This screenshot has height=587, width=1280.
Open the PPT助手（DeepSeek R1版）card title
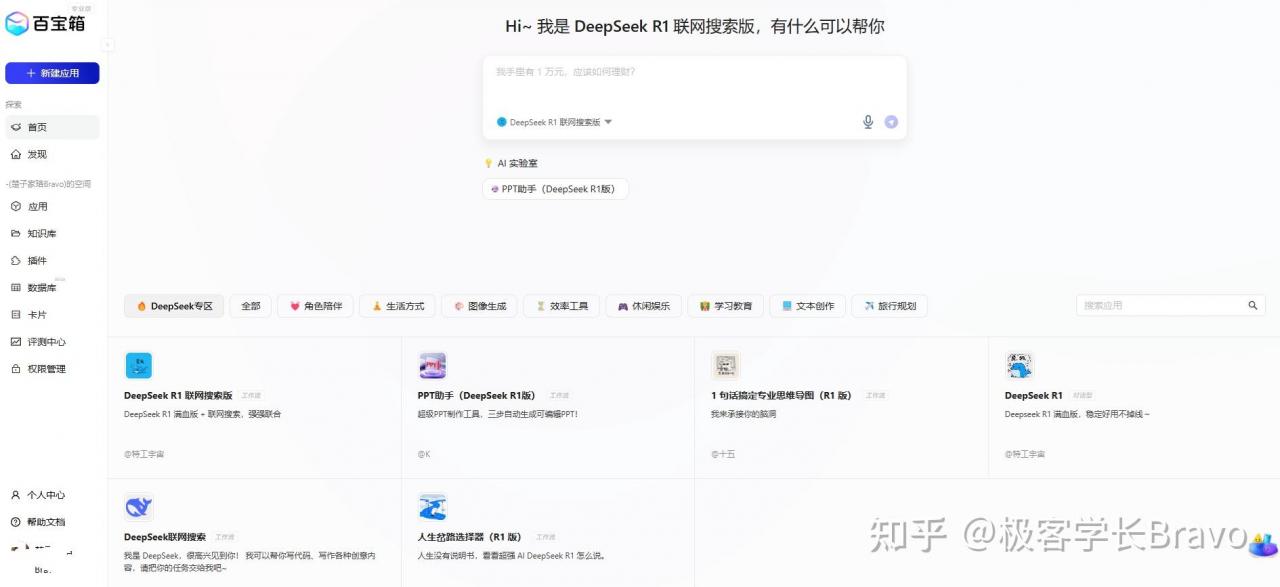click(x=477, y=396)
